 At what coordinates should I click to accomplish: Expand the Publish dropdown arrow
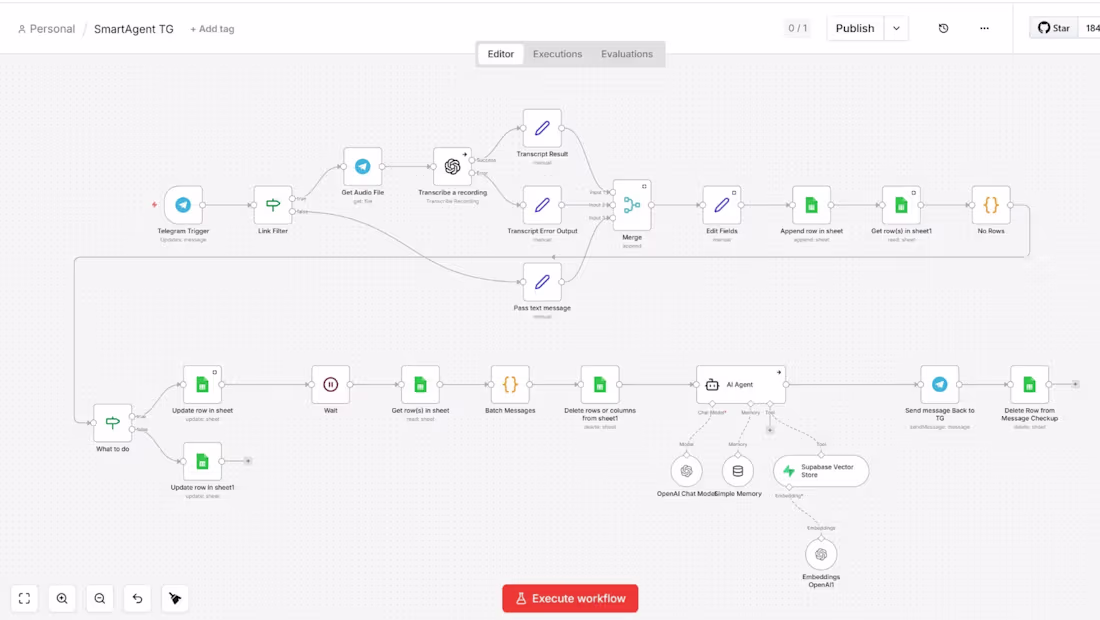coord(897,28)
